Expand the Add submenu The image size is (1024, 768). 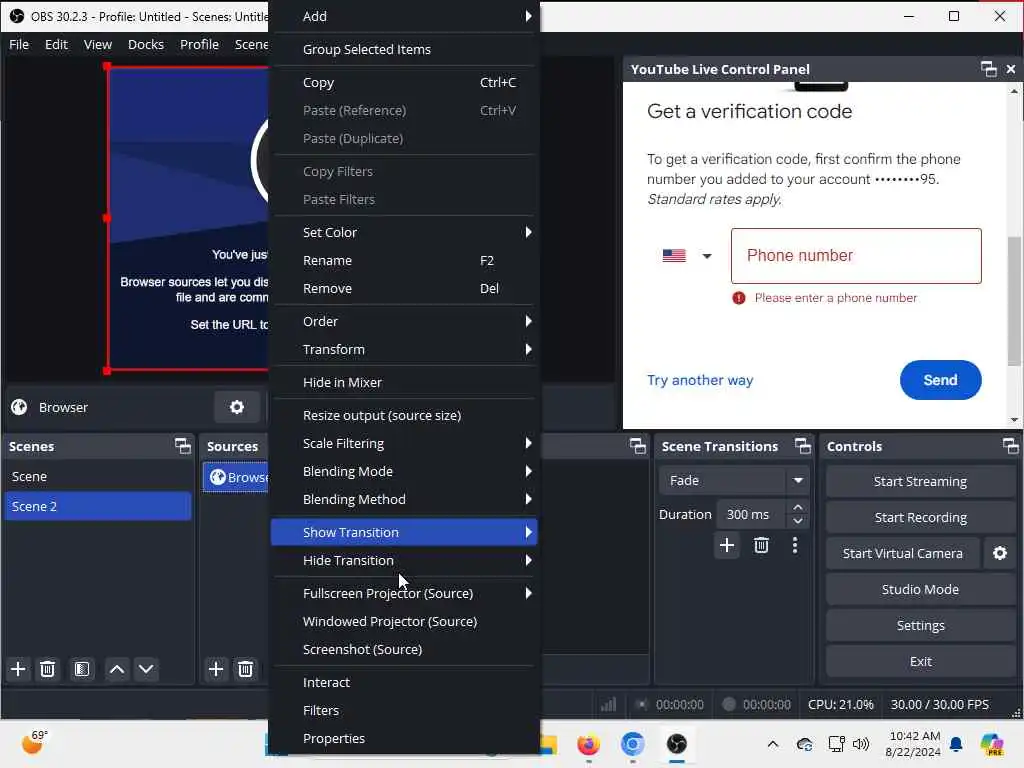pyautogui.click(x=404, y=16)
